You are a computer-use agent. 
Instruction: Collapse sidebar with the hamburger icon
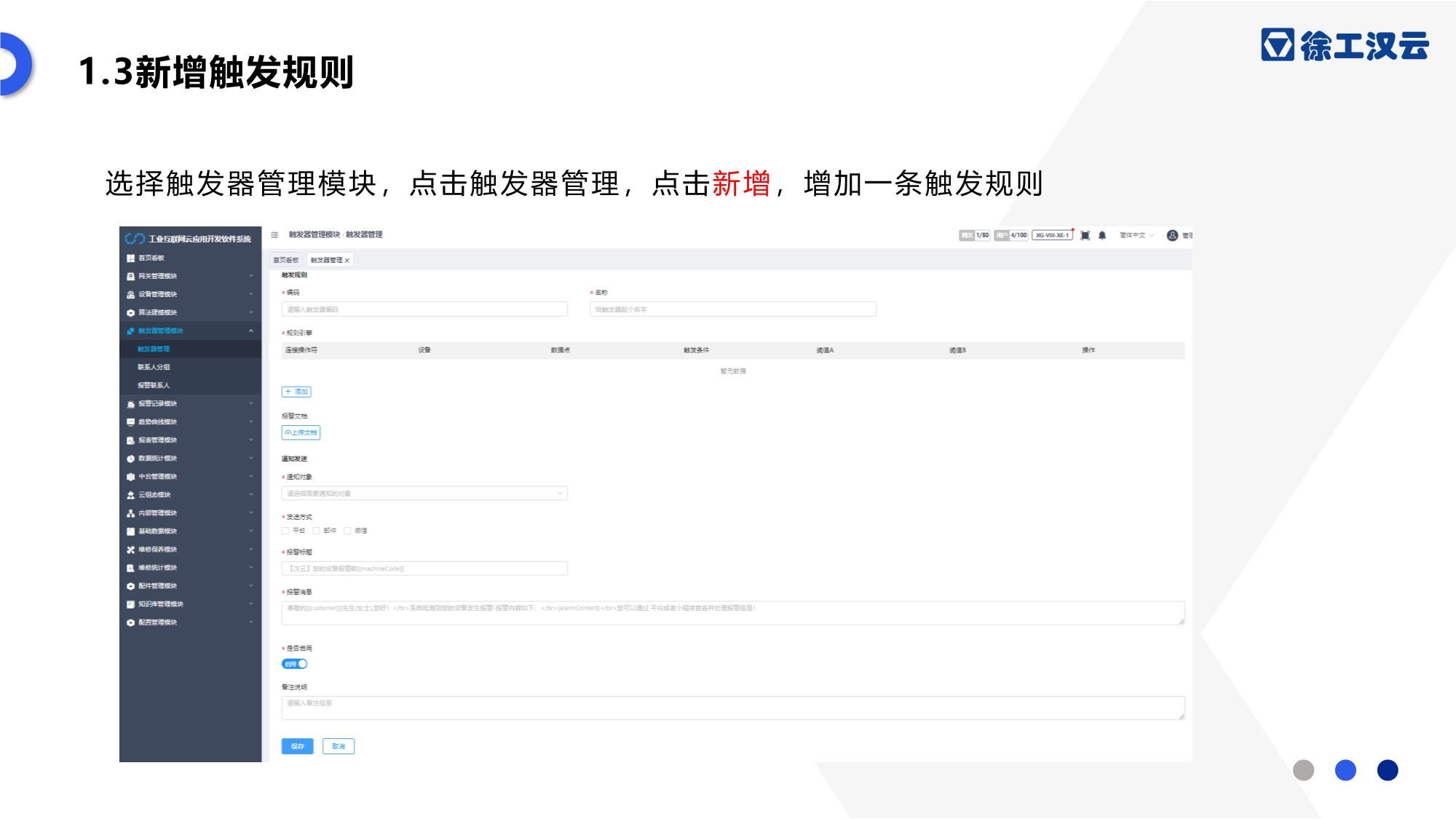[274, 235]
